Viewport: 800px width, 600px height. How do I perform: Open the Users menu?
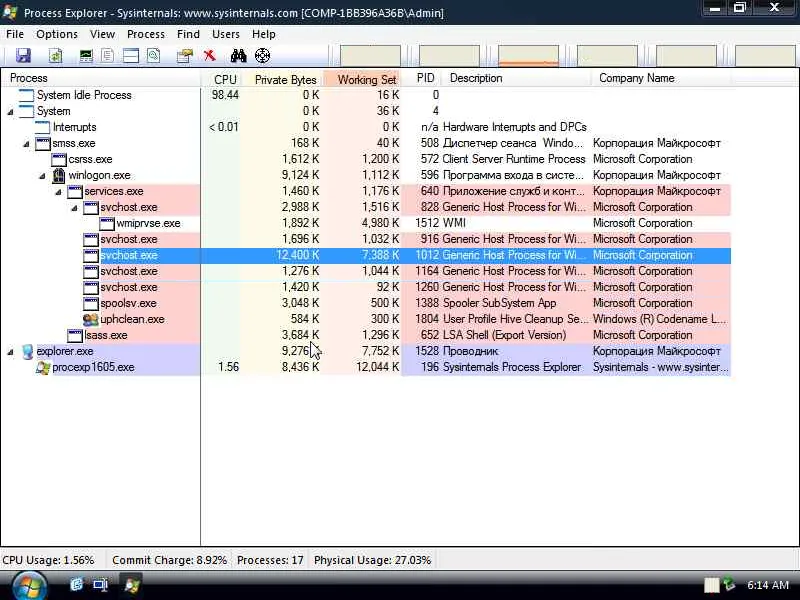226,34
